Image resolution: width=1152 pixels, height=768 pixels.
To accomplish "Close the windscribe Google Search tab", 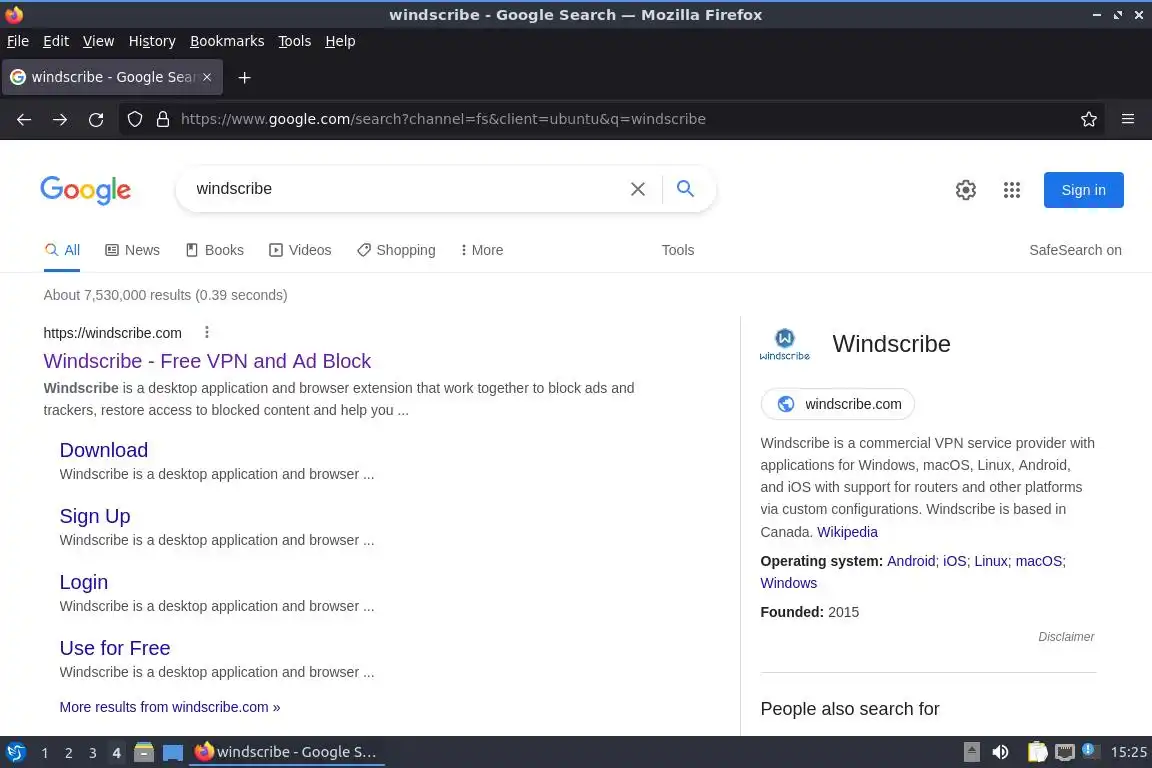I will (x=207, y=77).
